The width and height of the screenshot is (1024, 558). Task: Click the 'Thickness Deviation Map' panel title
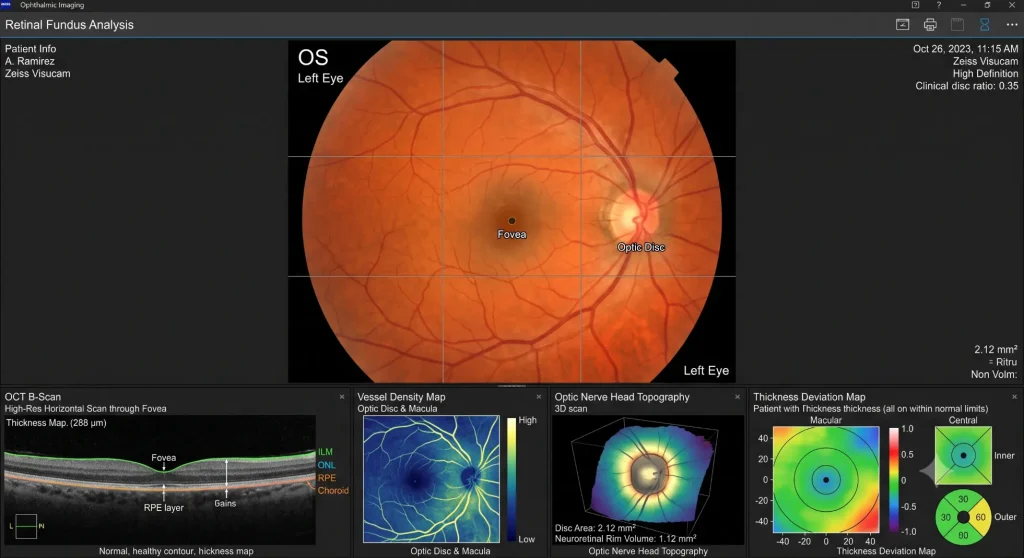point(809,397)
